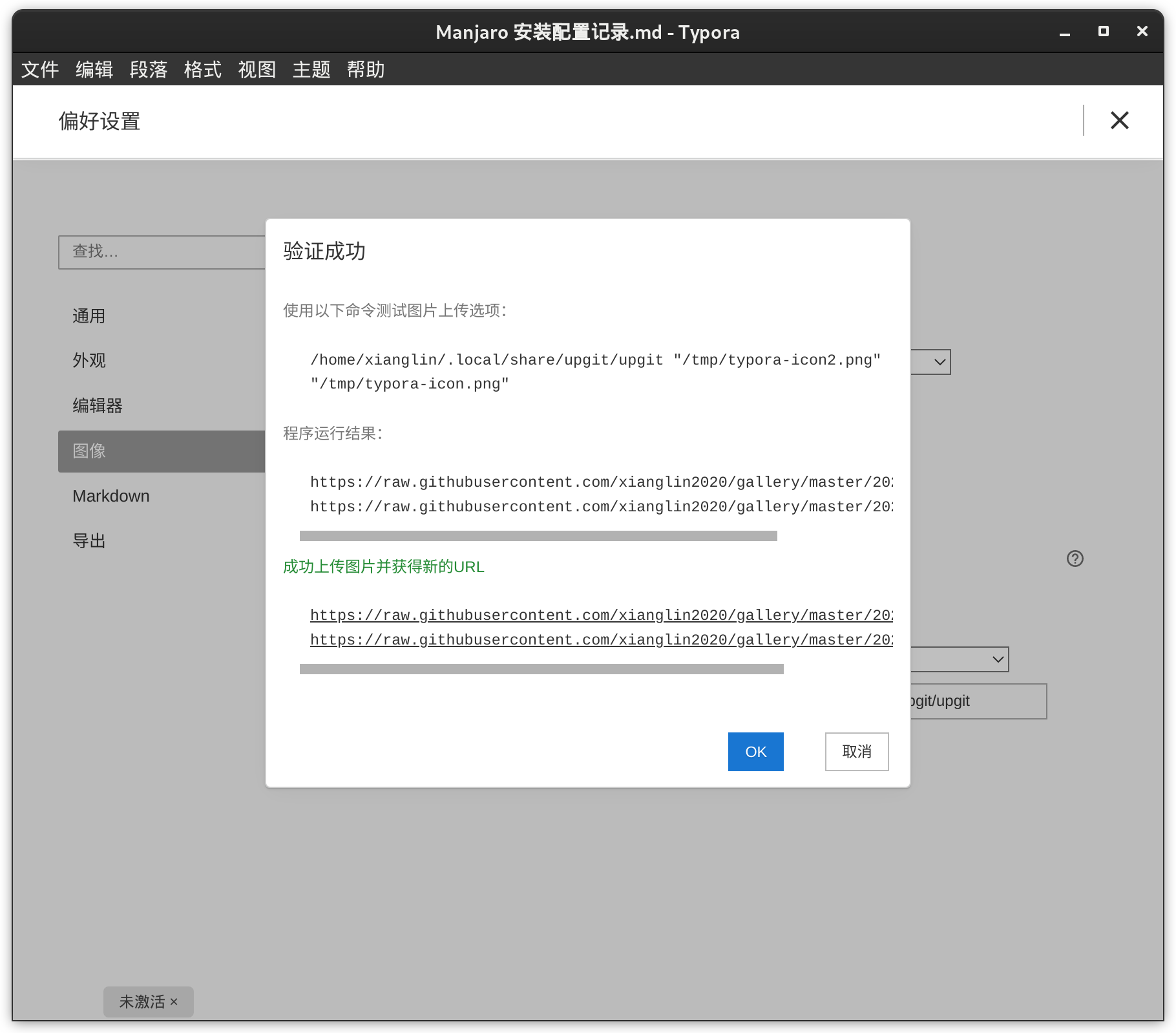
Task: Click the 查找 search field in preferences
Action: click(x=162, y=252)
